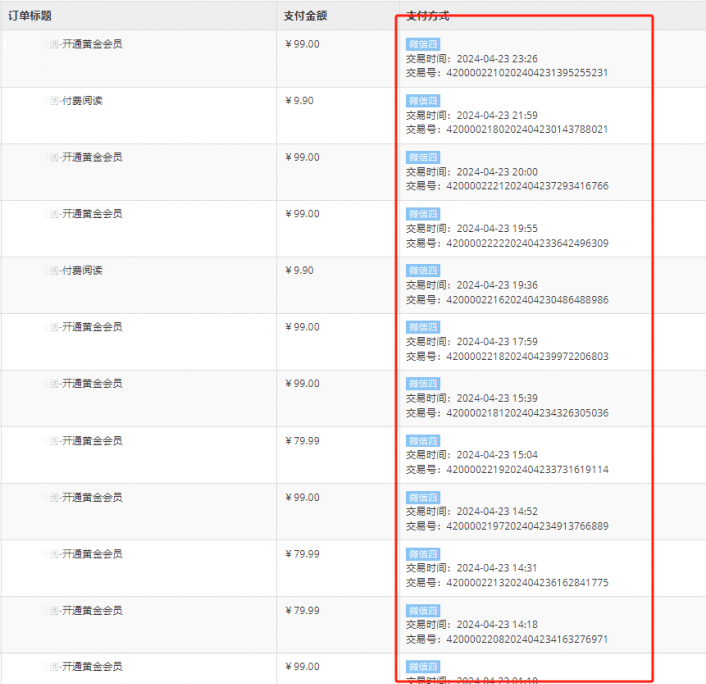The width and height of the screenshot is (706, 684).
Task: Click the WeChat badge above the 15:39 transaction
Action: coord(422,384)
